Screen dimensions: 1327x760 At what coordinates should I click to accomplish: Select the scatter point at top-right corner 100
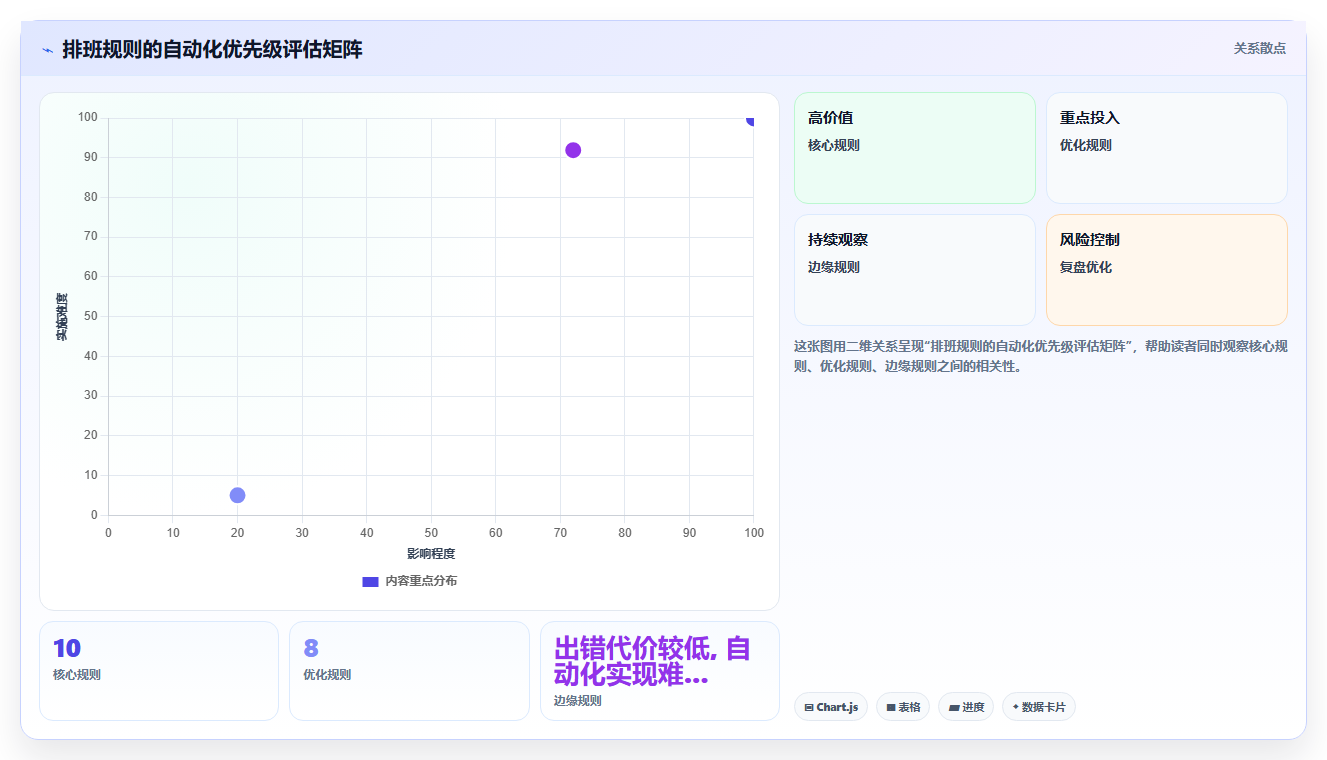pos(752,119)
